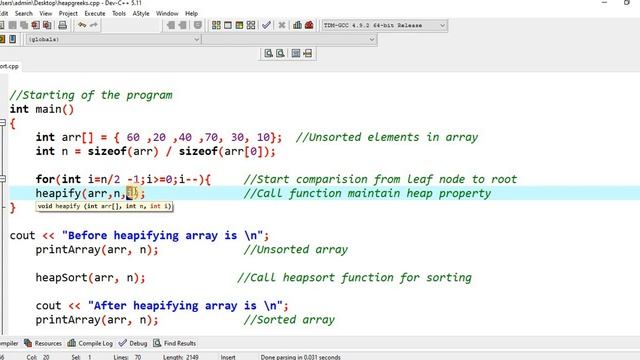
Task: Click the Redo arrow icon
Action: click(x=93, y=25)
